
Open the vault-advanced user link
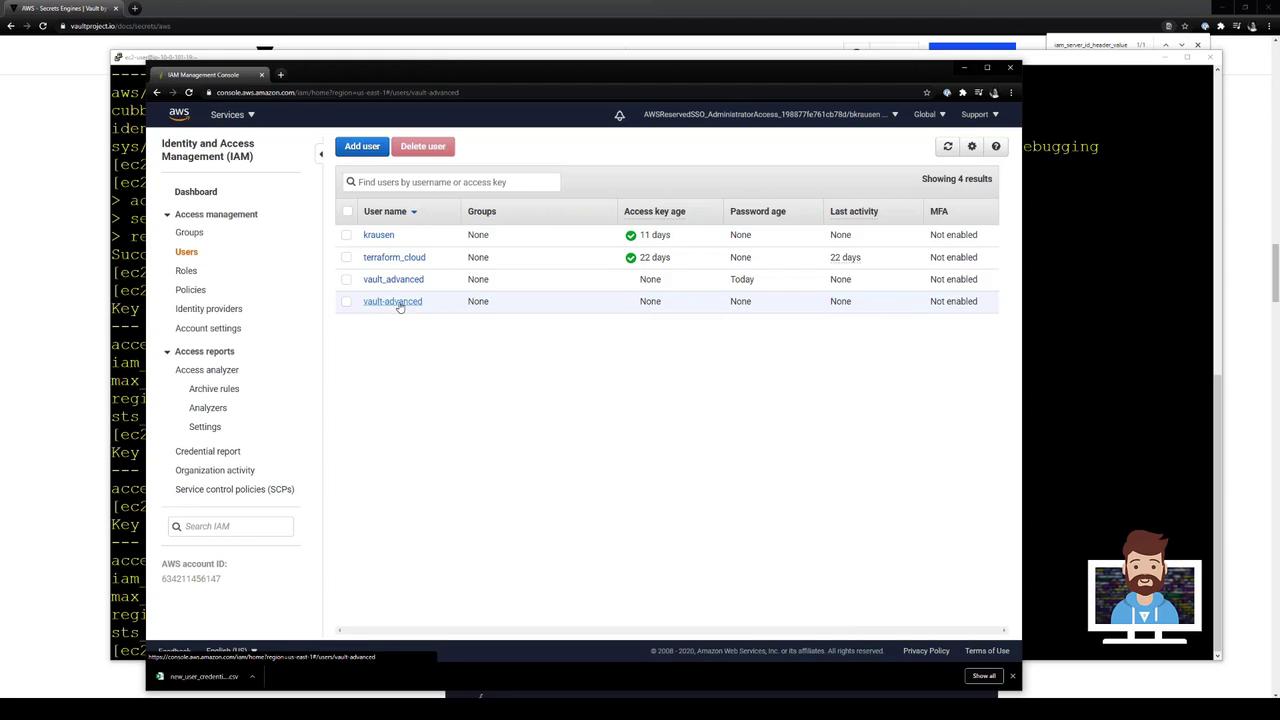click(x=392, y=302)
